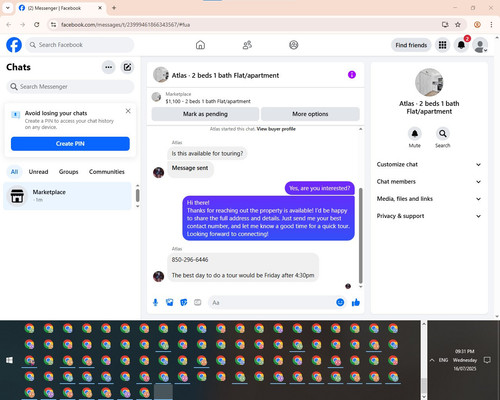Click 'Is this available for touring?' message

click(x=207, y=153)
